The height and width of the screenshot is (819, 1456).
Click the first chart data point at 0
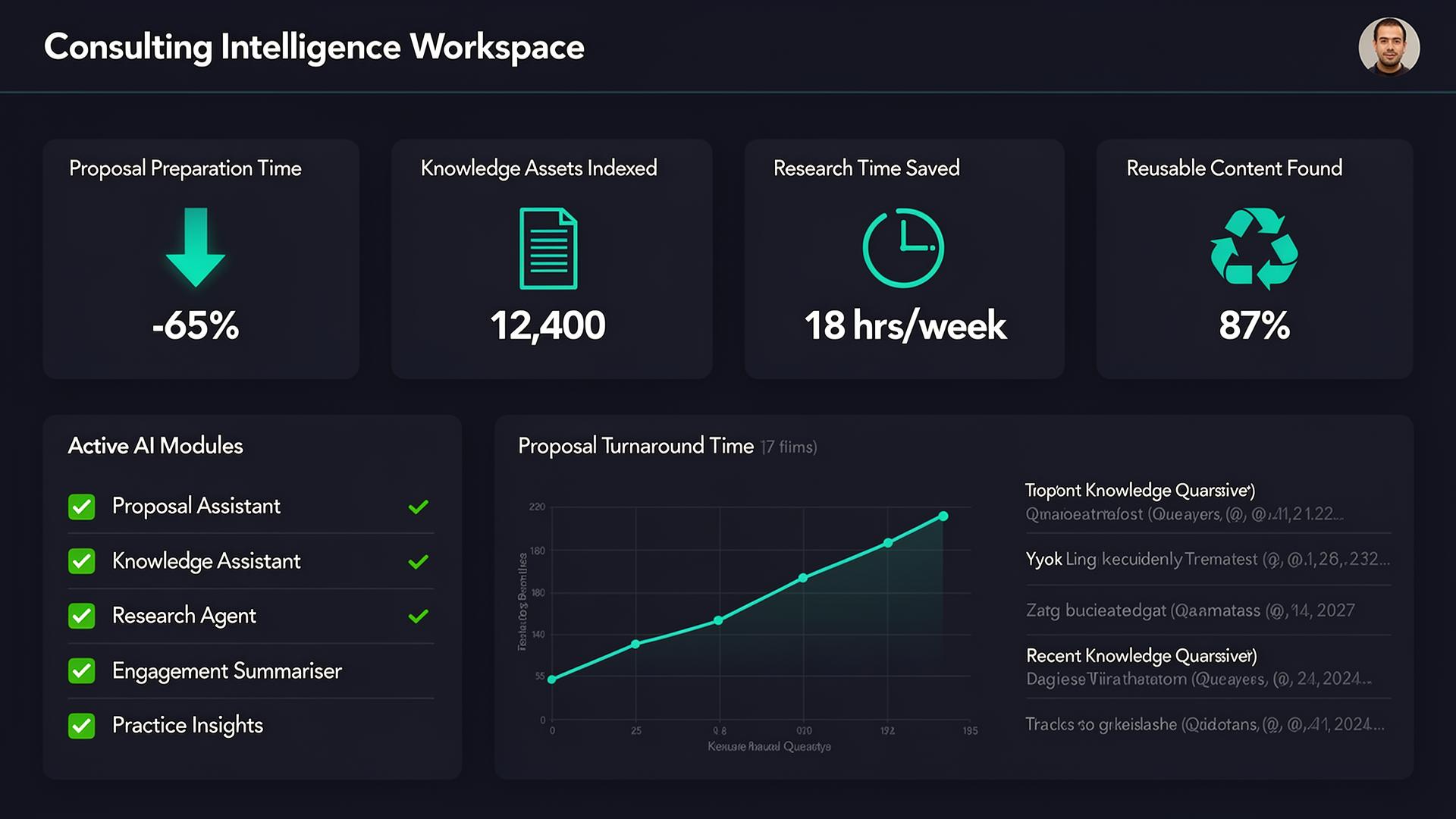click(552, 679)
